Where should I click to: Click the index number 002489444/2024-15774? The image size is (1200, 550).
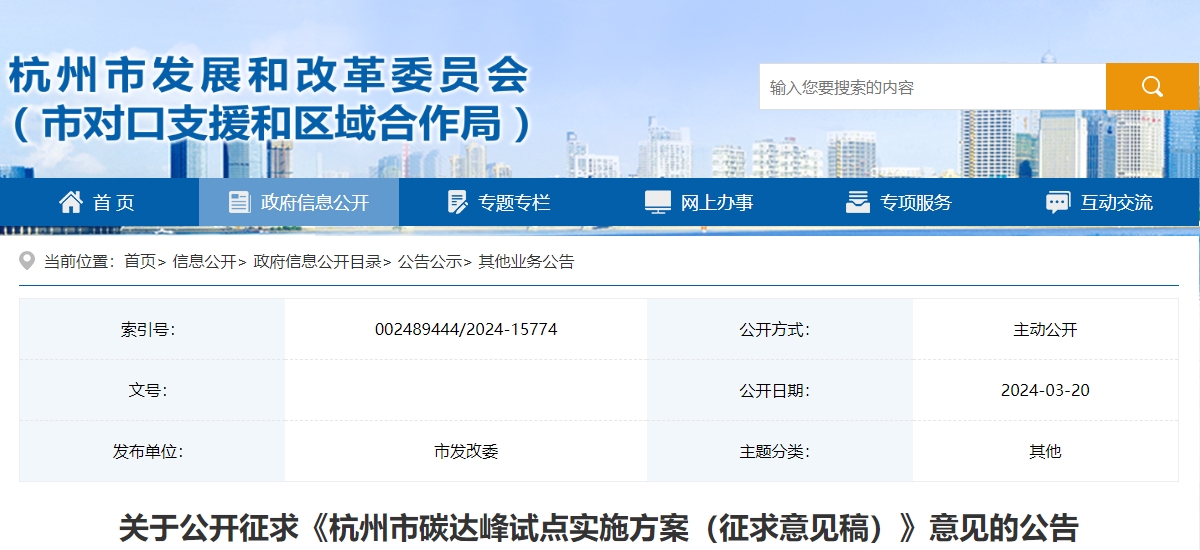[466, 330]
